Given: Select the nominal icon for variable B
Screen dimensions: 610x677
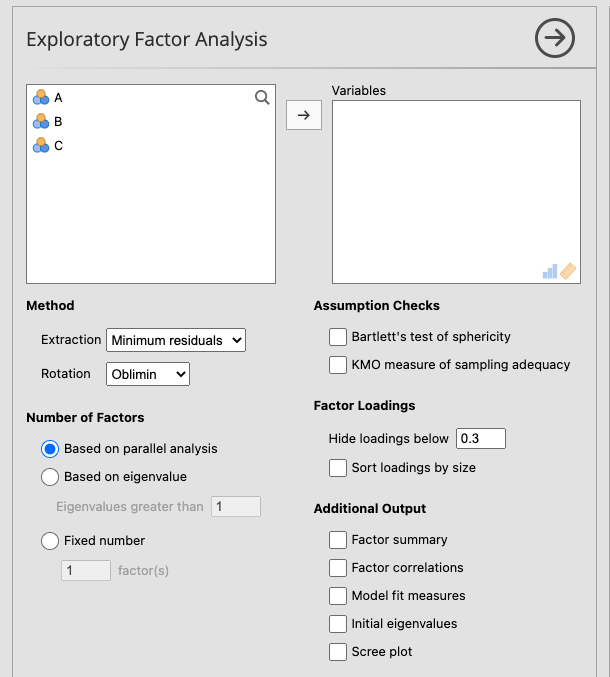Looking at the screenshot, I should click(41, 121).
